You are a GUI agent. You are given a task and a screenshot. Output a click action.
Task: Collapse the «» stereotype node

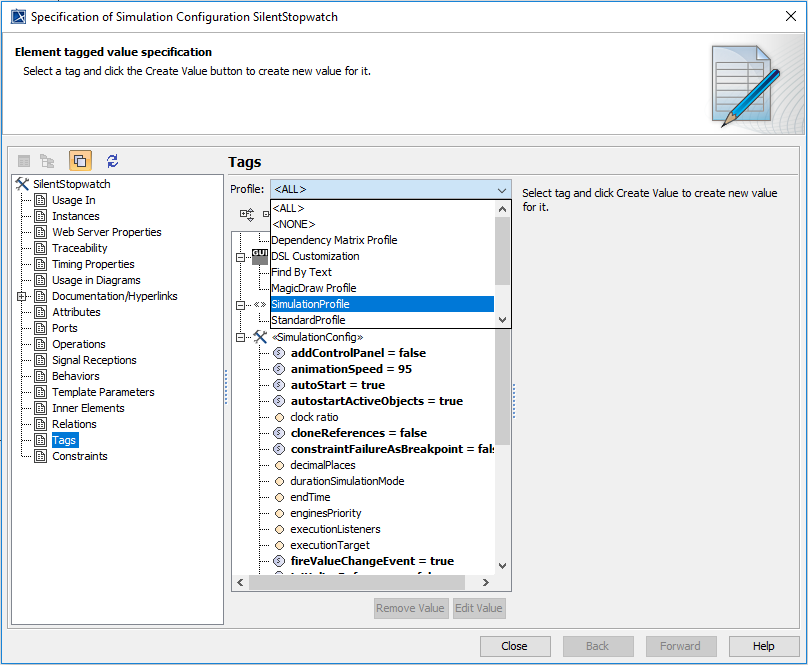tap(240, 305)
